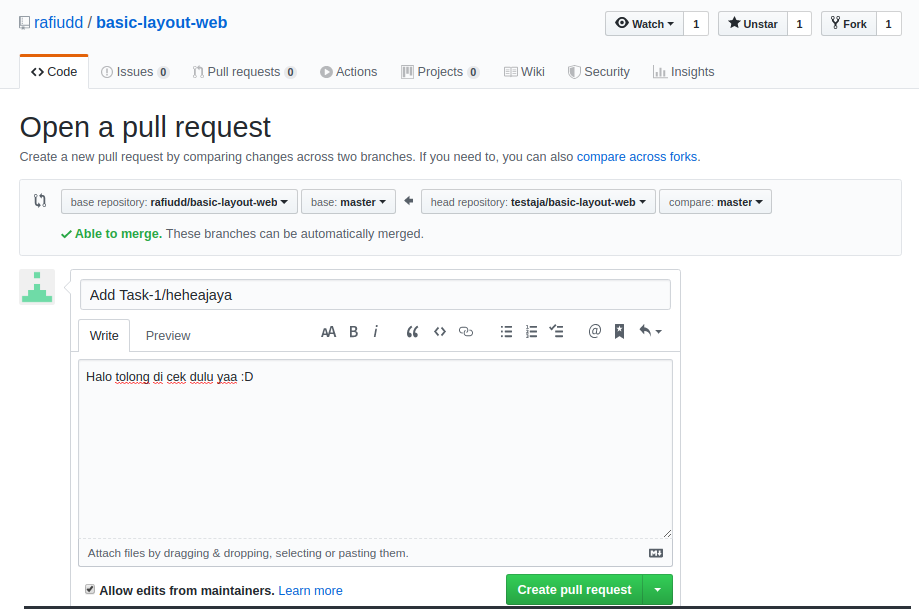Open the Actions tab
The height and width of the screenshot is (609, 919).
(x=349, y=72)
